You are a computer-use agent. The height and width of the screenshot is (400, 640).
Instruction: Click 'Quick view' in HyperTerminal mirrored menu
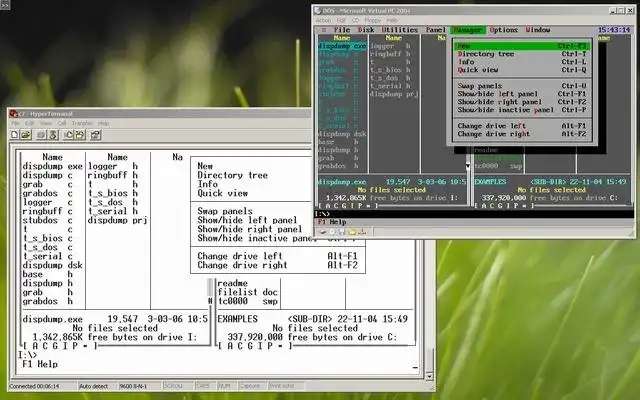click(x=222, y=193)
